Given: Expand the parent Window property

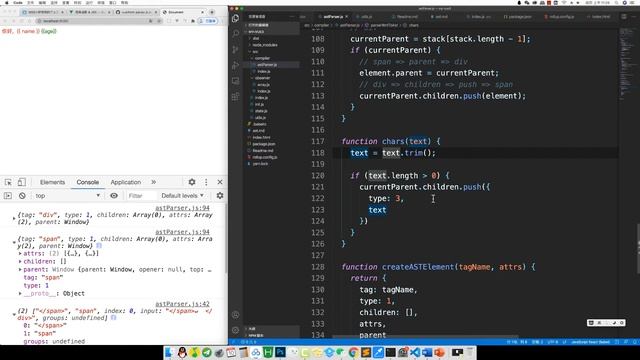Looking at the screenshot, I should tap(20, 270).
